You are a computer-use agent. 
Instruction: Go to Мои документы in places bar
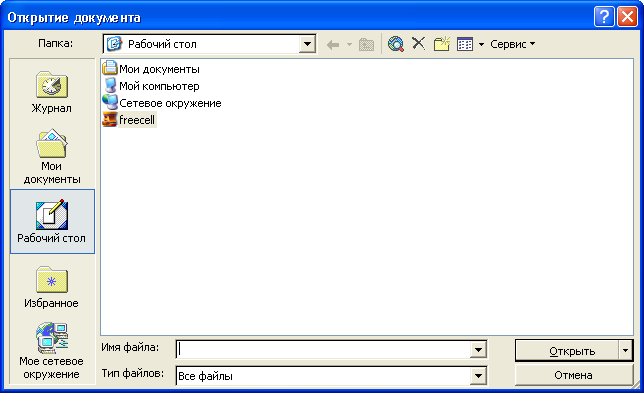click(x=52, y=157)
